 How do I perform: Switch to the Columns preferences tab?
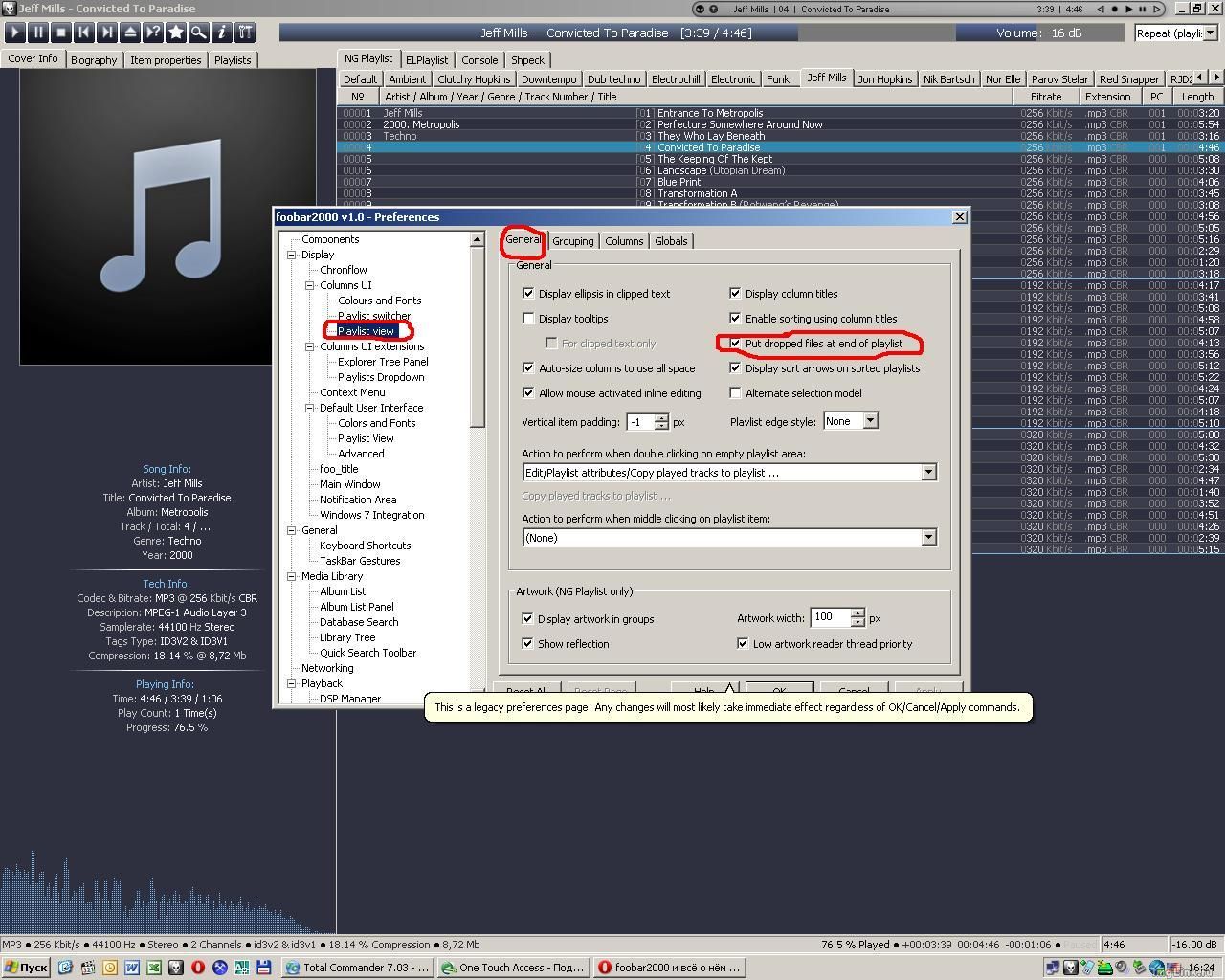(x=624, y=241)
